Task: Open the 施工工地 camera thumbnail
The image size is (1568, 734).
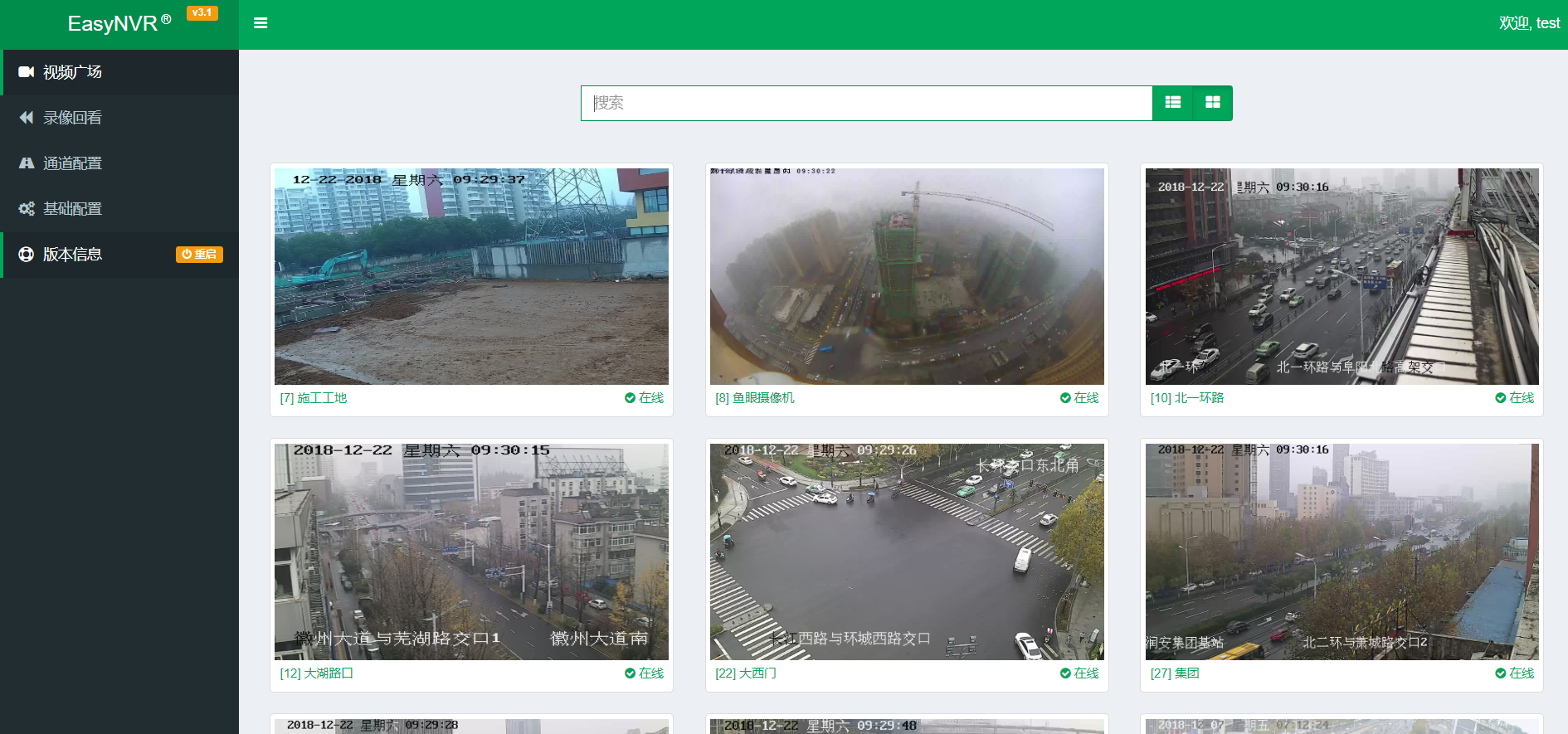Action: coord(471,276)
